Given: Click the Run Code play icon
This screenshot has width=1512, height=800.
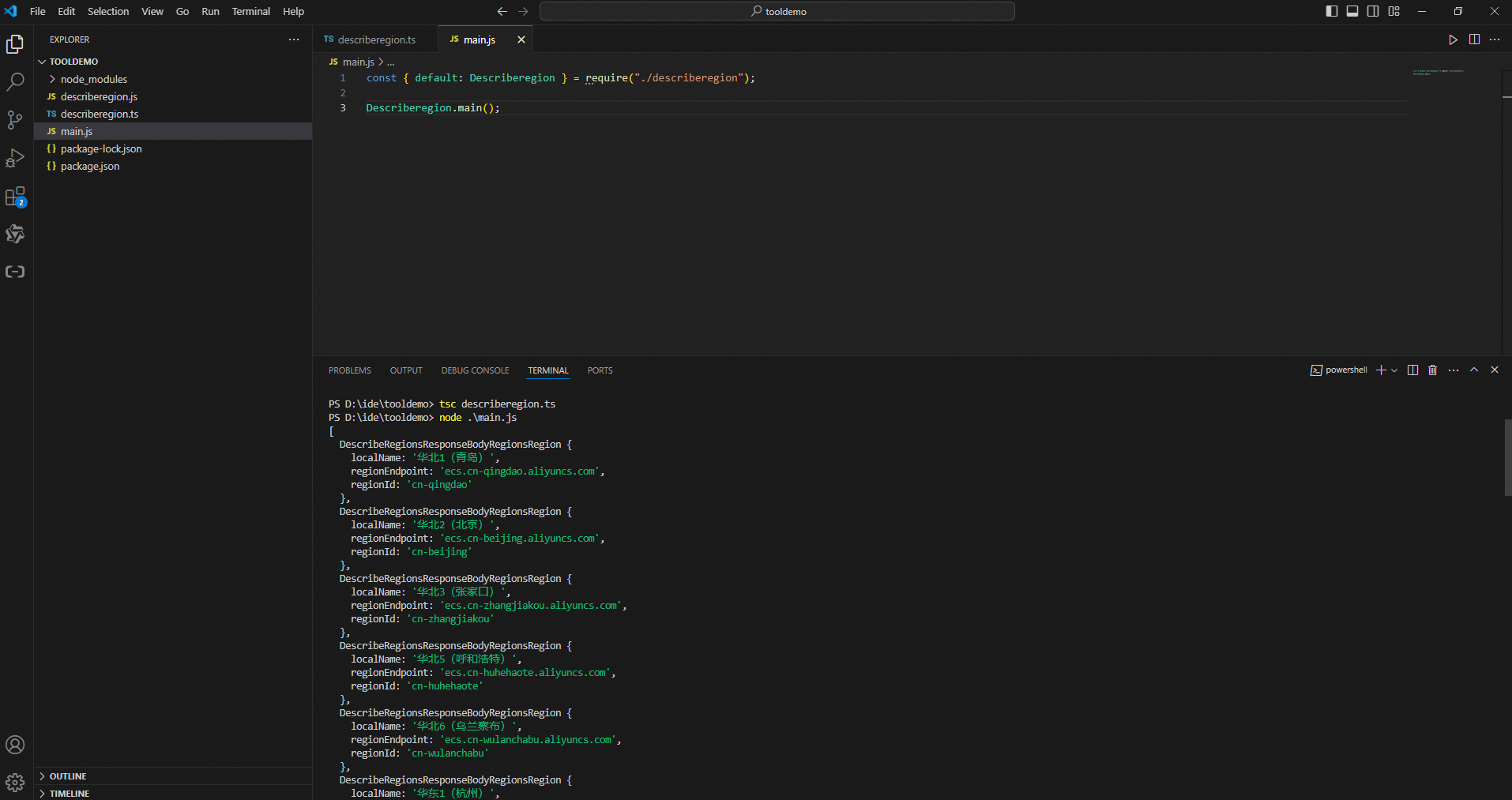Looking at the screenshot, I should tap(1453, 39).
